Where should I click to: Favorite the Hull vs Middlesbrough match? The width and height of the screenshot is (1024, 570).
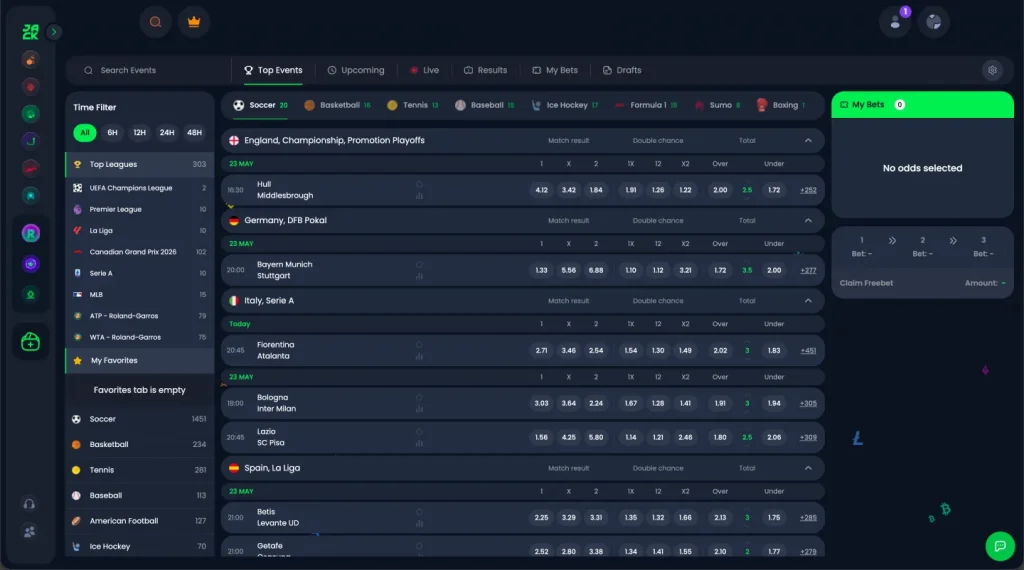coord(419,185)
